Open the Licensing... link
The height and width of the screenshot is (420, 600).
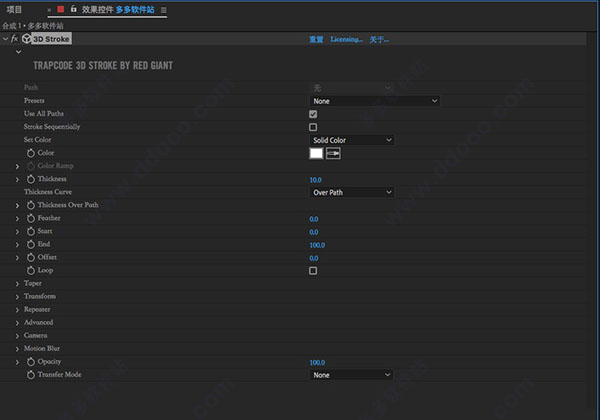coord(346,39)
